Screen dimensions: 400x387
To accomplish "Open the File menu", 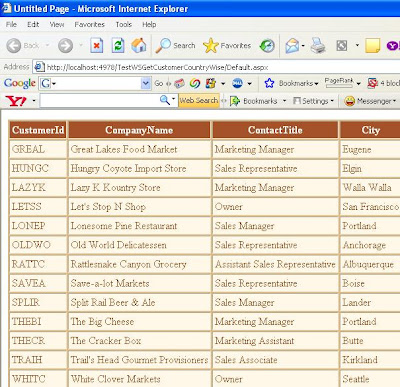I will (11, 24).
